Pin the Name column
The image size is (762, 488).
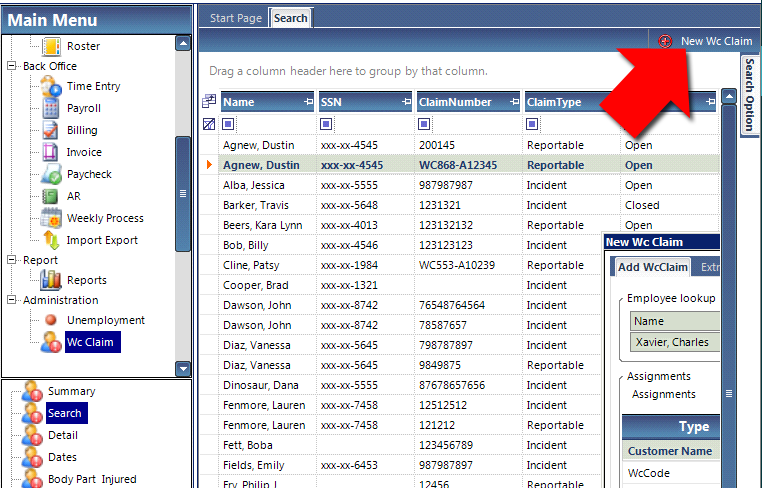click(x=308, y=102)
